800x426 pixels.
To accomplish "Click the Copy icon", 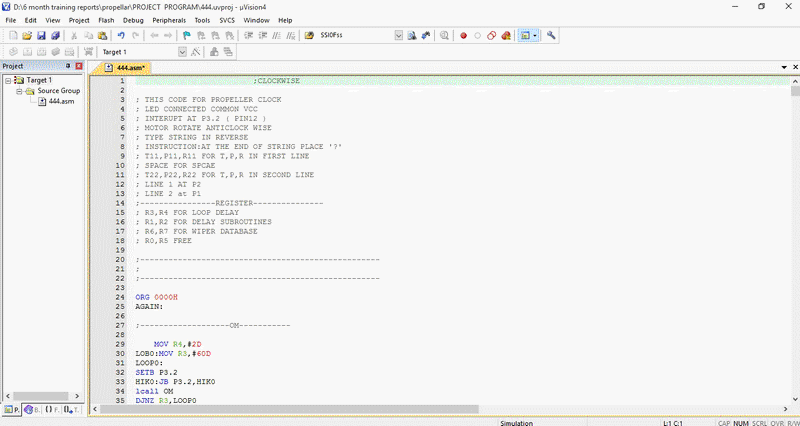I will (88, 36).
